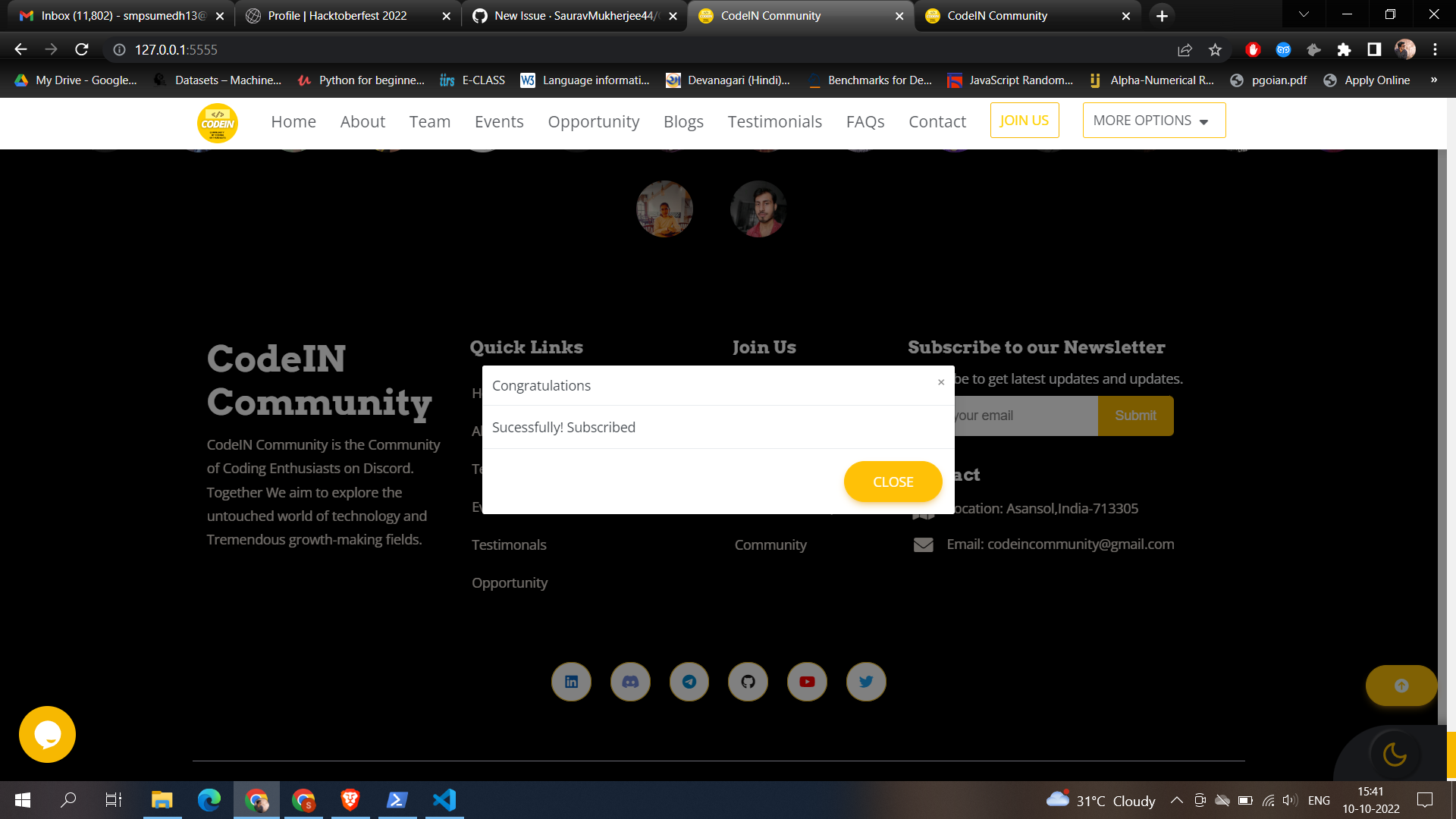Open a new browser tab

(1162, 15)
